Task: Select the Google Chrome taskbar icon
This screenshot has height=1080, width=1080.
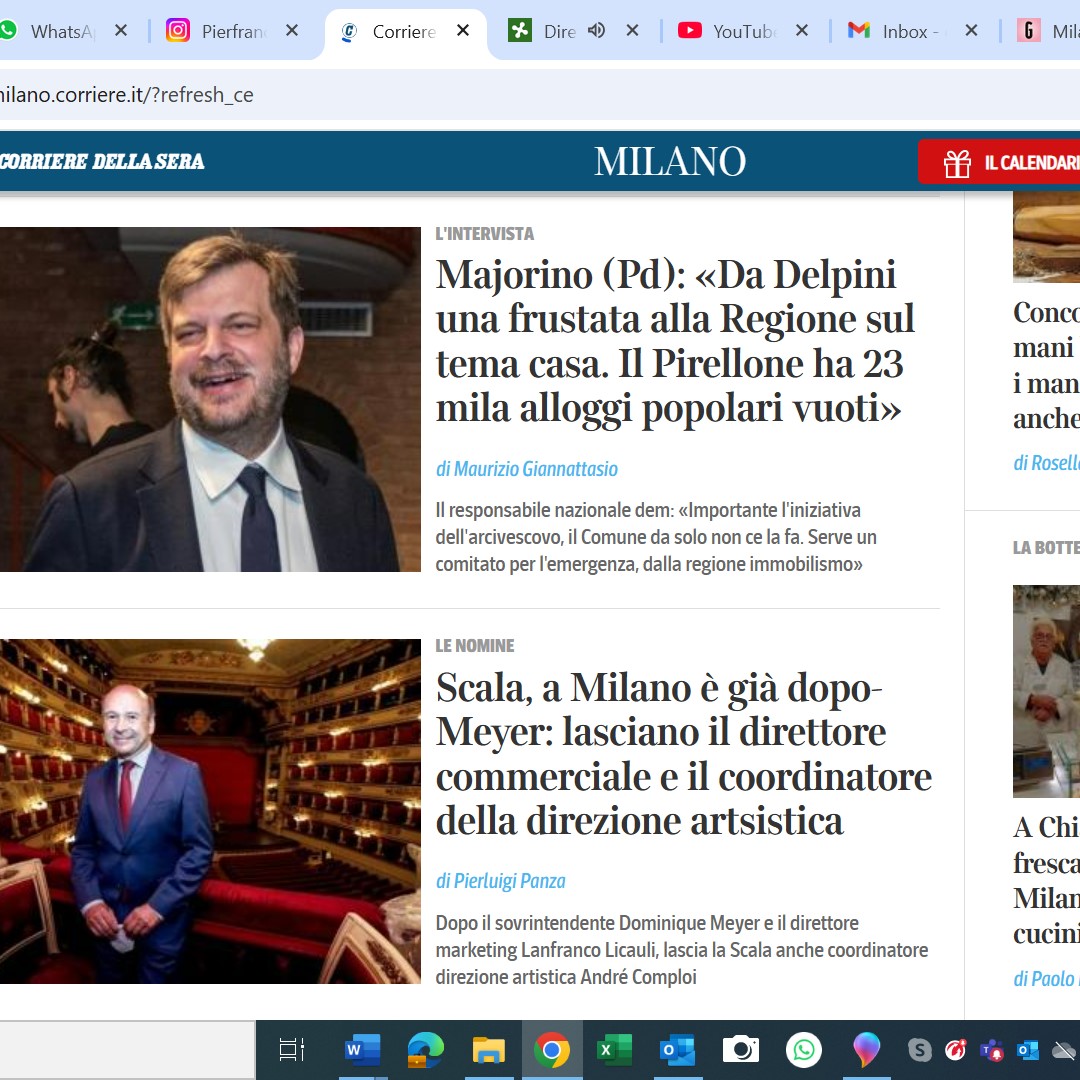Action: pos(552,1050)
